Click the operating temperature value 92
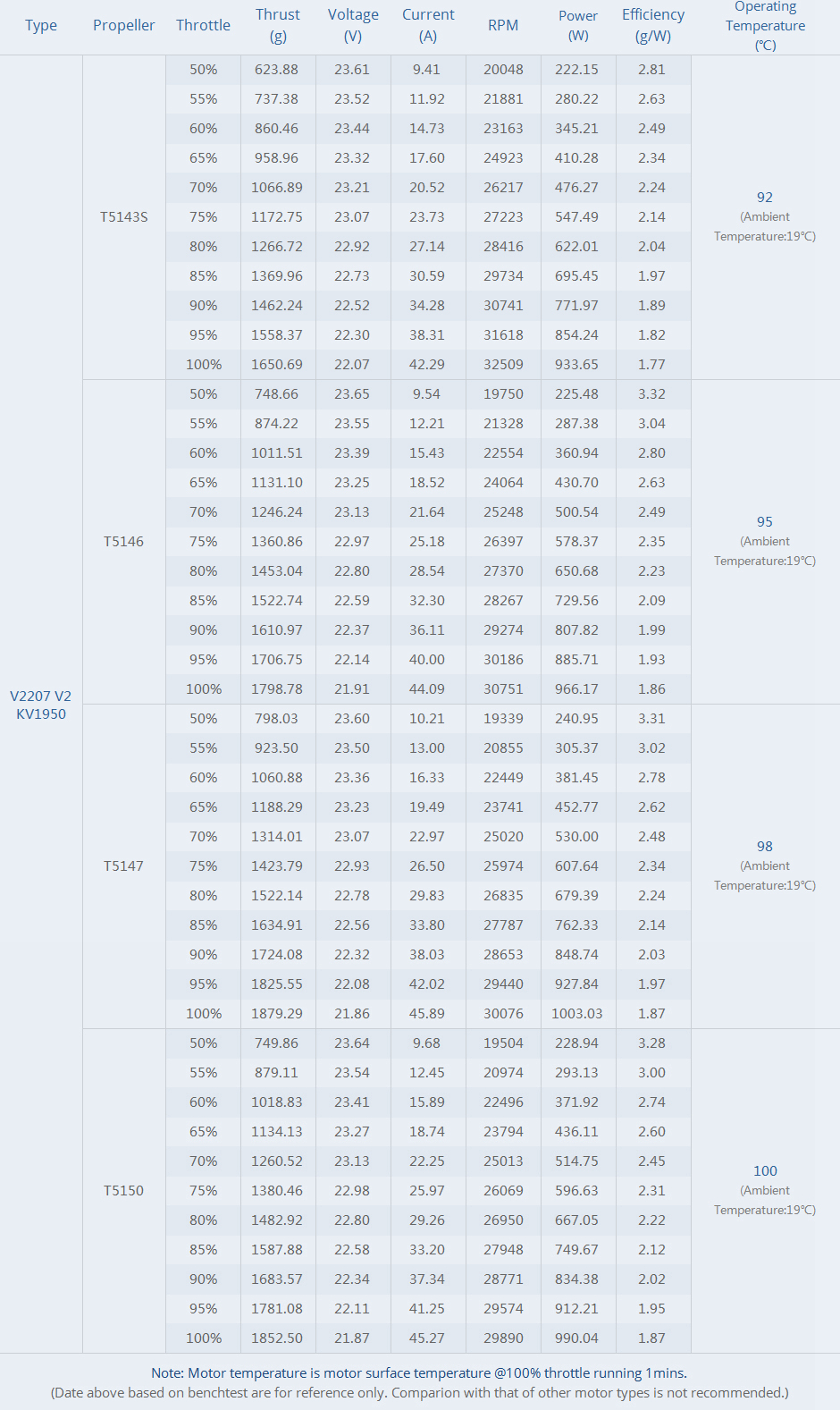Viewport: 840px width, 1410px height. pyautogui.click(x=765, y=198)
